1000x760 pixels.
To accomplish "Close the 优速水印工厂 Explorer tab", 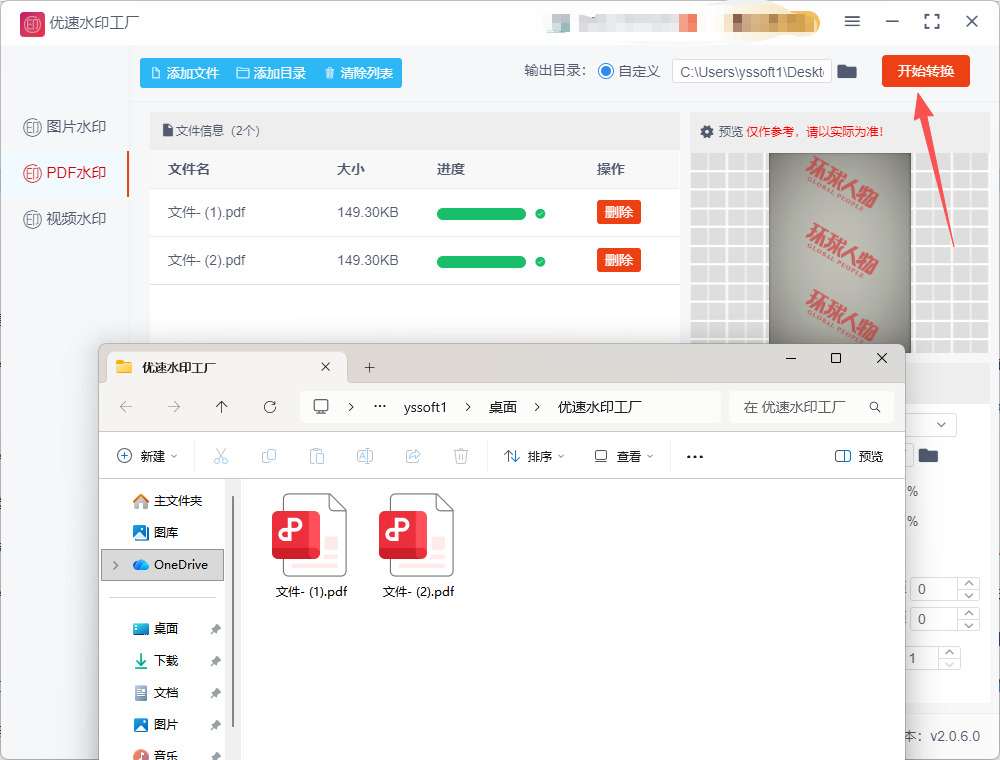I will (325, 367).
